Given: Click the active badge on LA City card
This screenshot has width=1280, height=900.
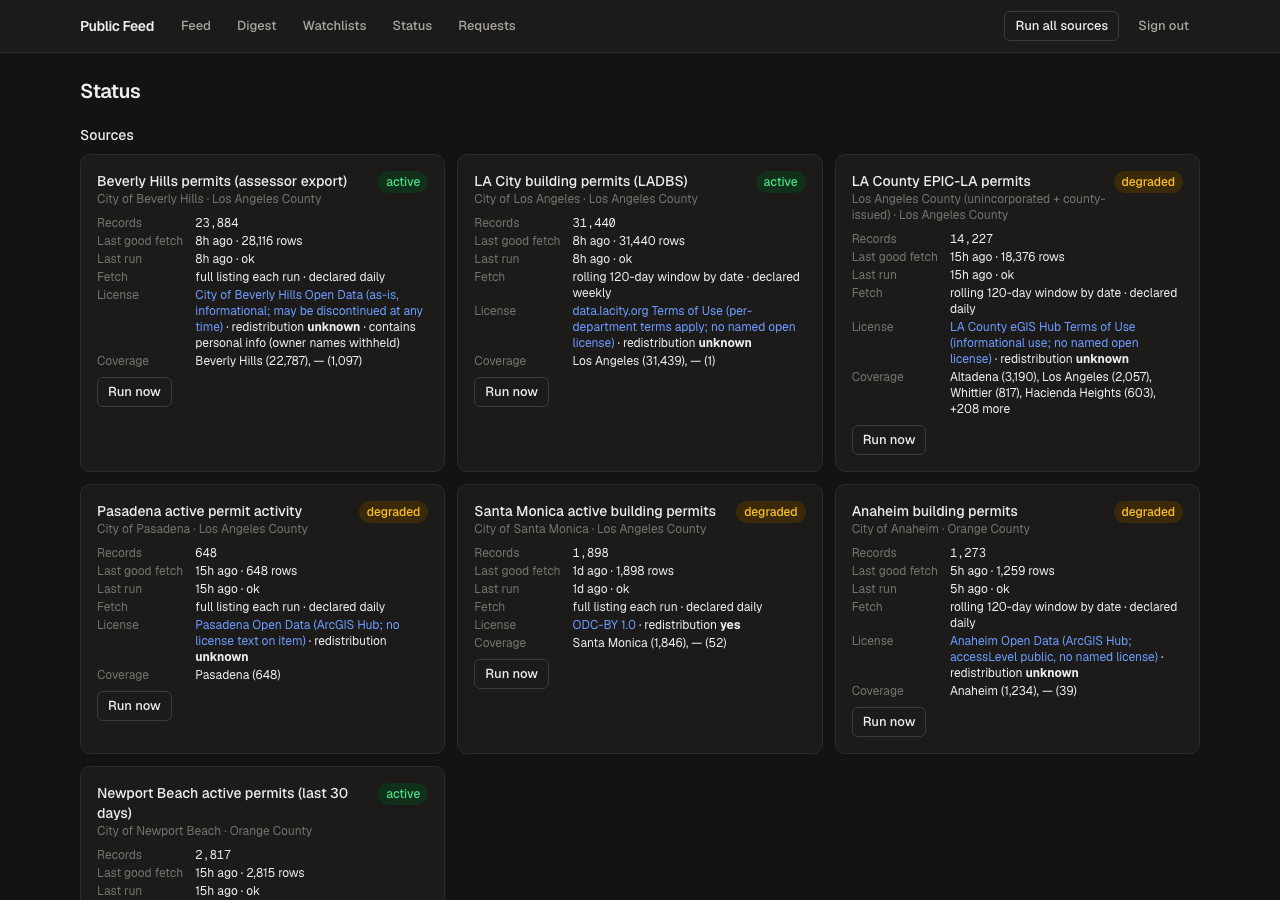Looking at the screenshot, I should pyautogui.click(x=780, y=182).
